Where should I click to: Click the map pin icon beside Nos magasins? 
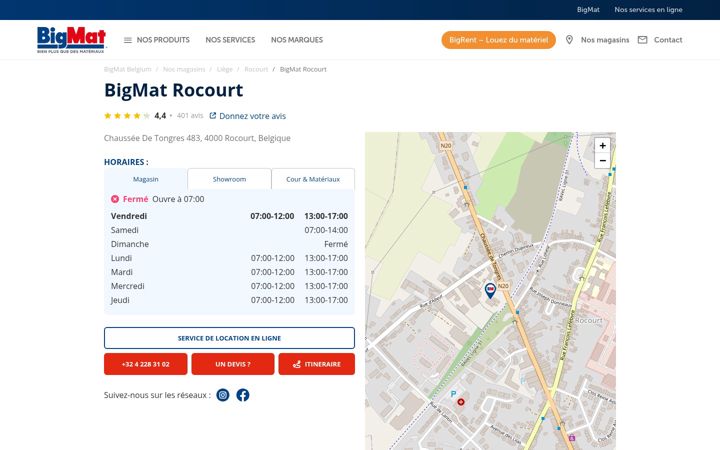point(569,40)
